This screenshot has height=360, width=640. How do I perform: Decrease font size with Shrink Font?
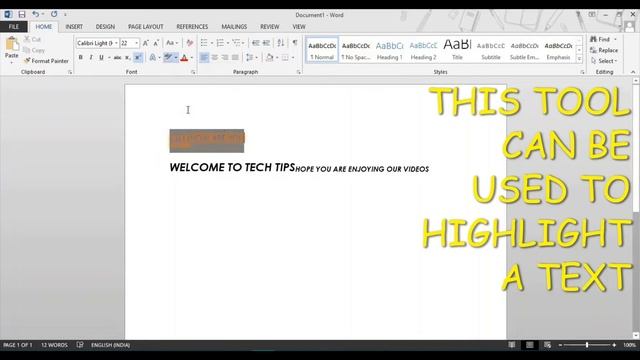coord(156,43)
